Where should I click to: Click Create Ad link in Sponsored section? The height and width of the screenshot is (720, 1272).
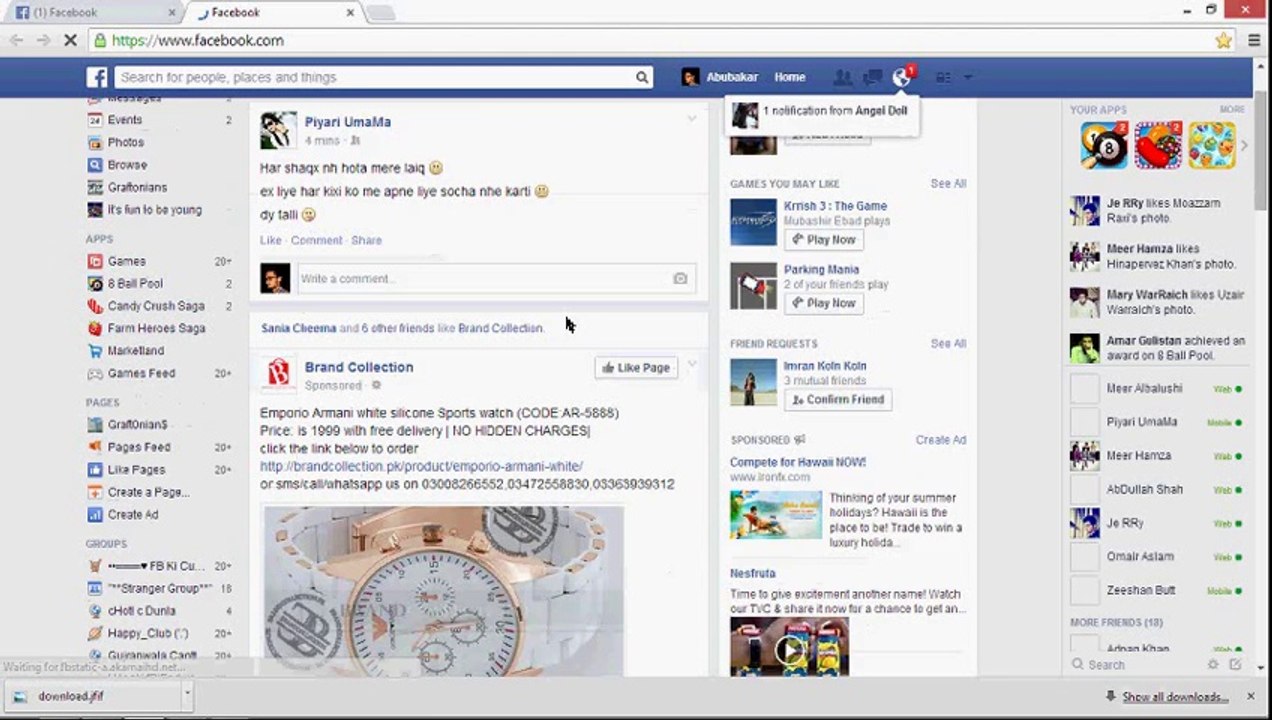940,440
